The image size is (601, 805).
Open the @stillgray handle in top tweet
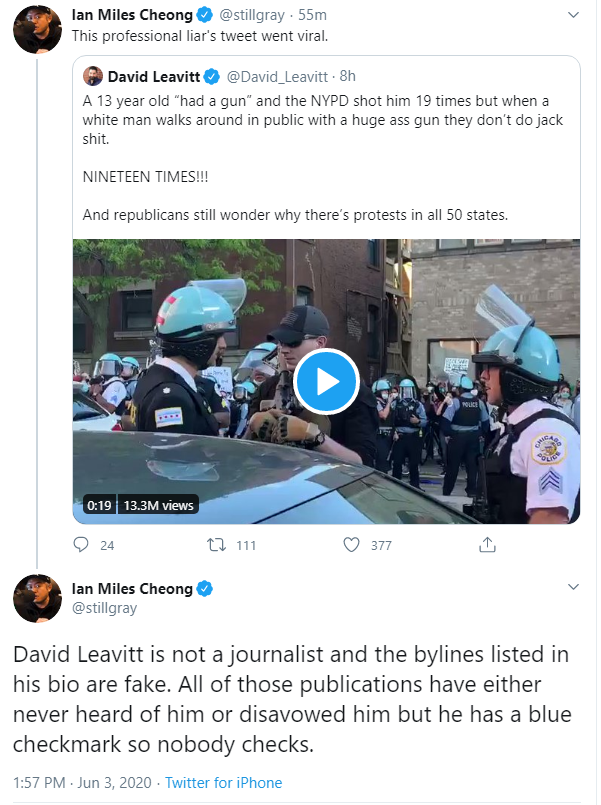point(251,15)
